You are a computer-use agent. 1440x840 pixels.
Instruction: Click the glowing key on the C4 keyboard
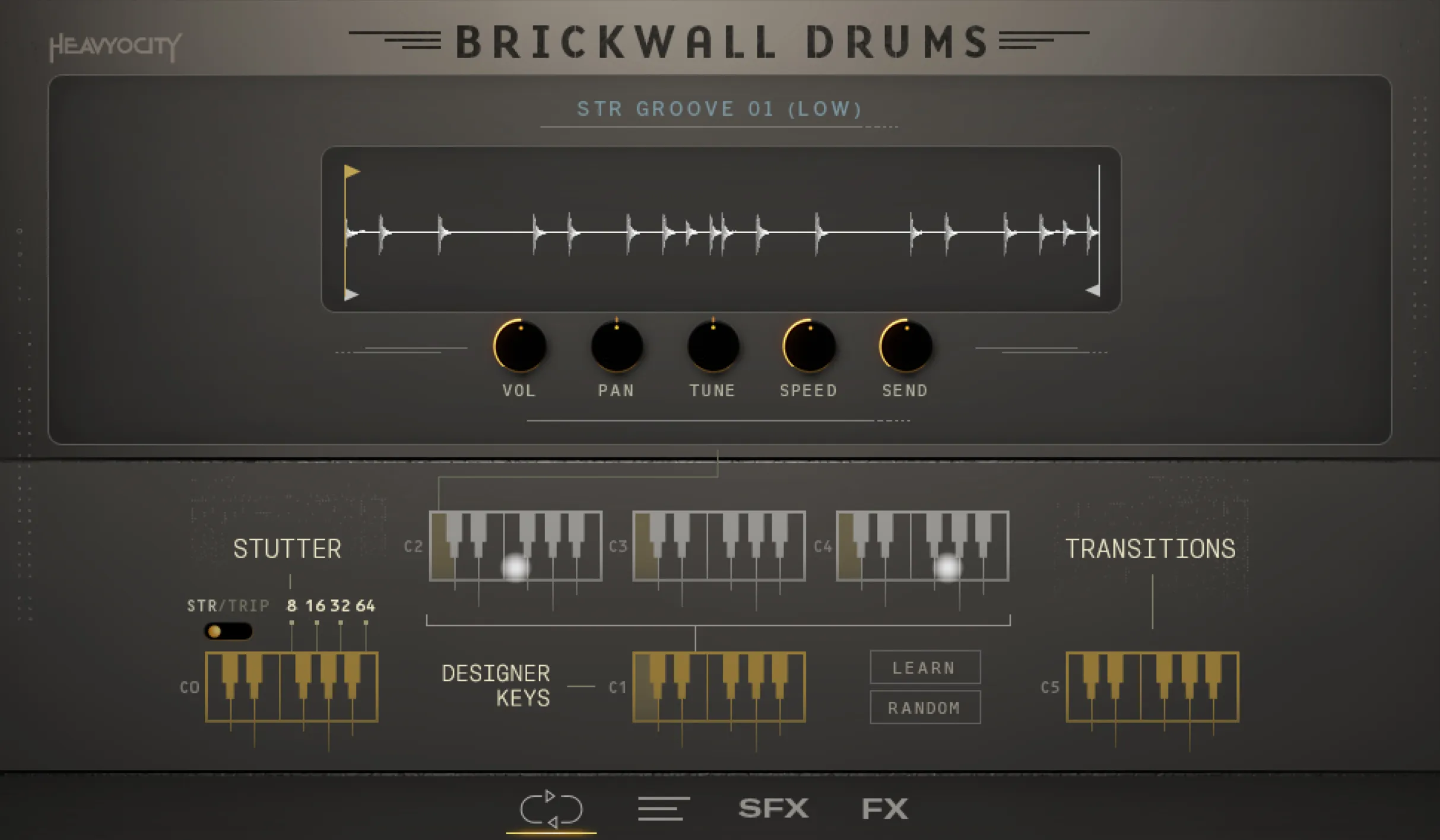pyautogui.click(x=947, y=567)
